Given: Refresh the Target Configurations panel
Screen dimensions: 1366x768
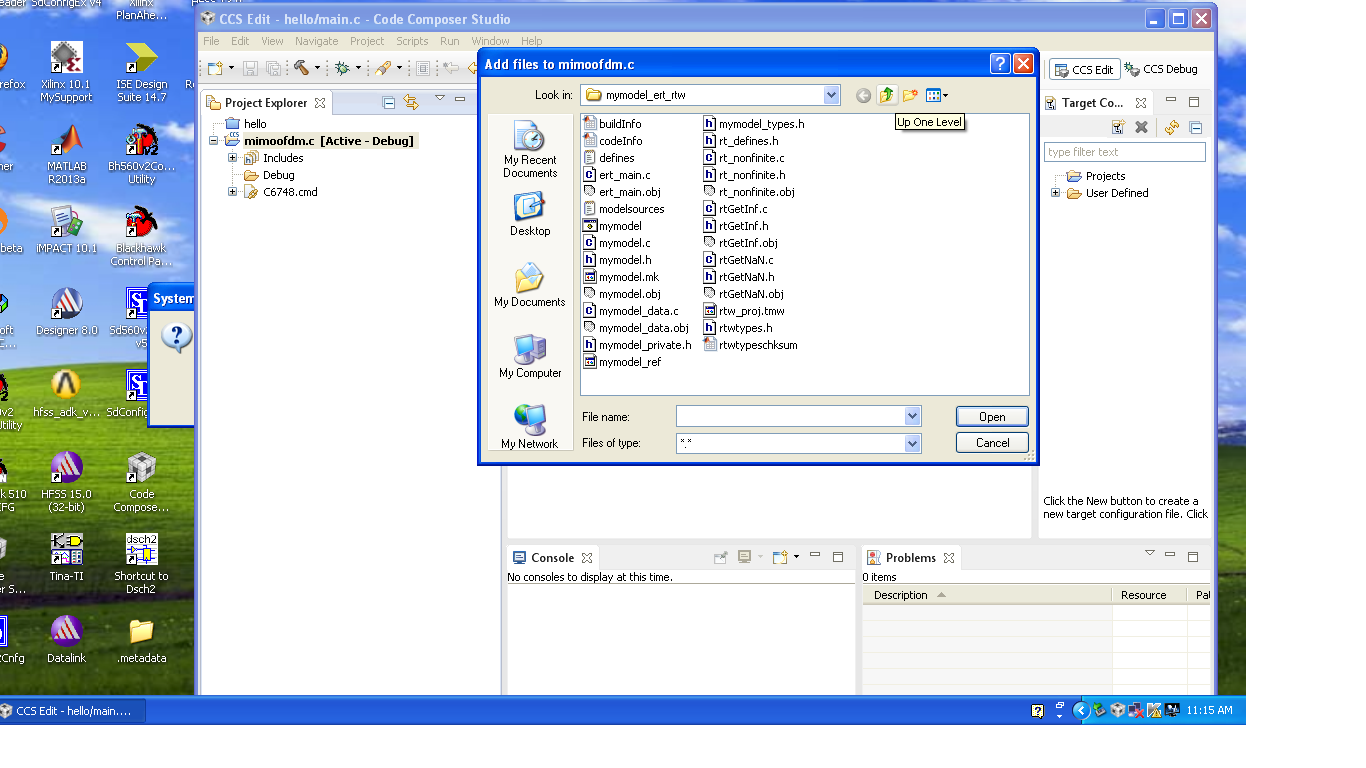Looking at the screenshot, I should pyautogui.click(x=1172, y=127).
